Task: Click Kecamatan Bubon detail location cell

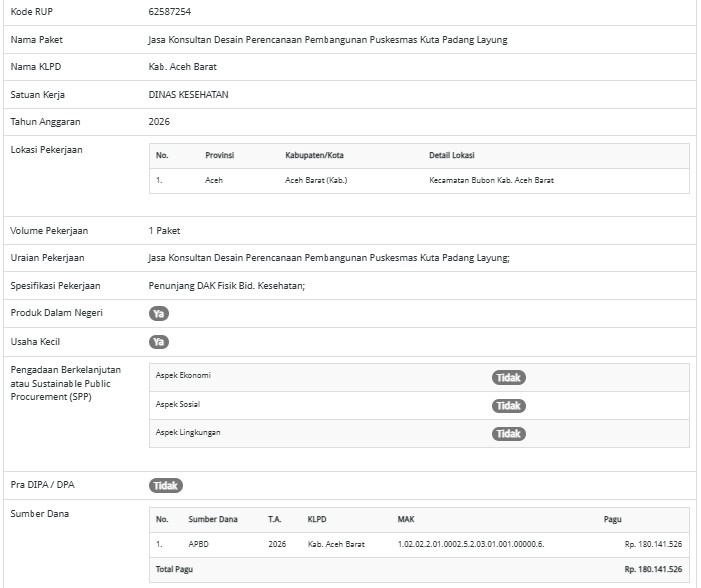Action: pyautogui.click(x=491, y=180)
